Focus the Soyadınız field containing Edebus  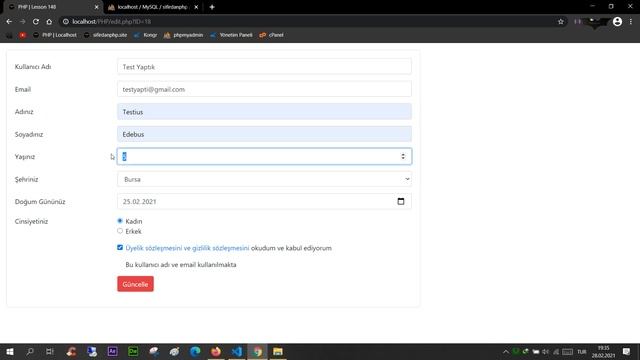(x=264, y=134)
